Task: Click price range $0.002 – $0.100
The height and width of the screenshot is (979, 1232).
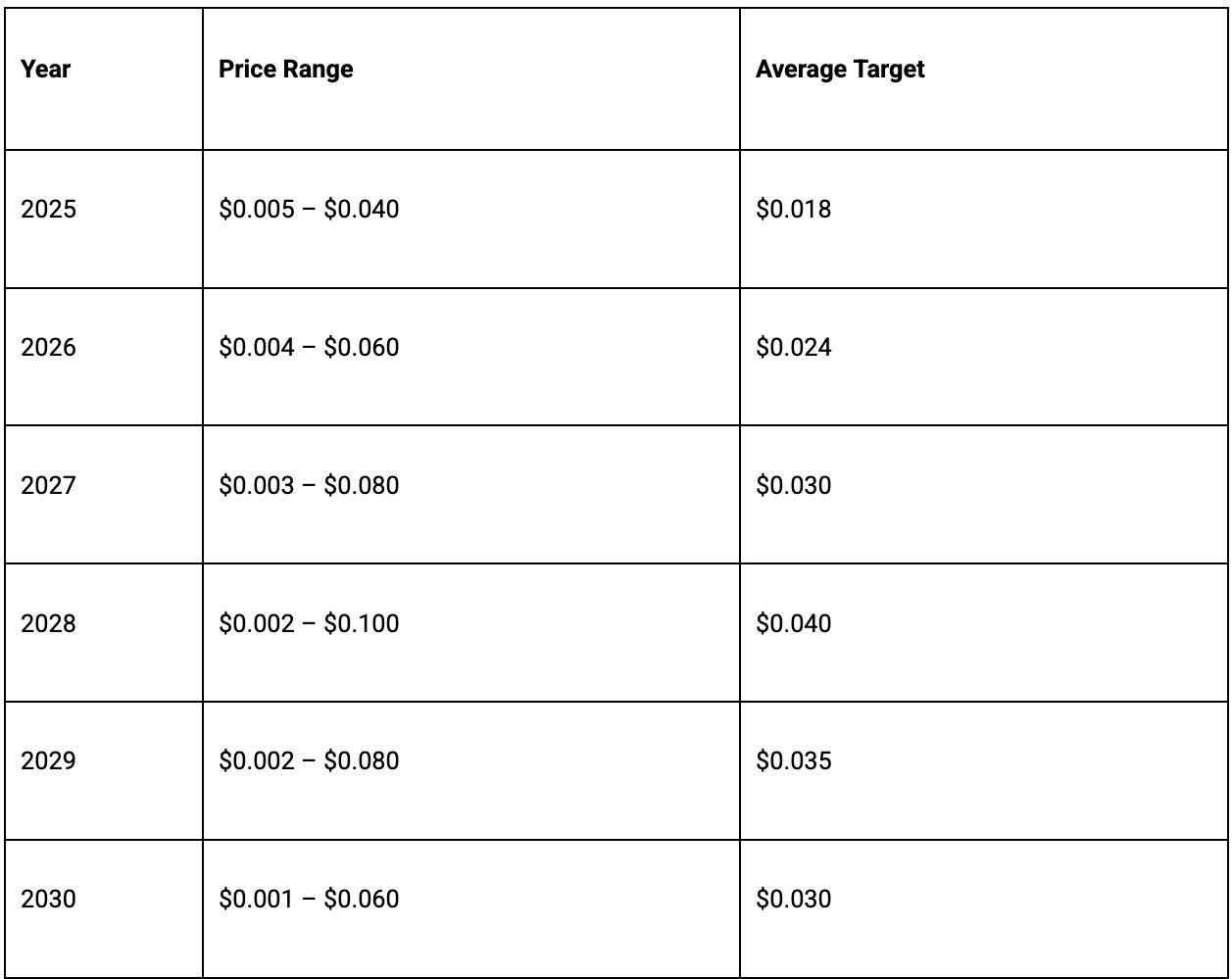Action: [309, 623]
